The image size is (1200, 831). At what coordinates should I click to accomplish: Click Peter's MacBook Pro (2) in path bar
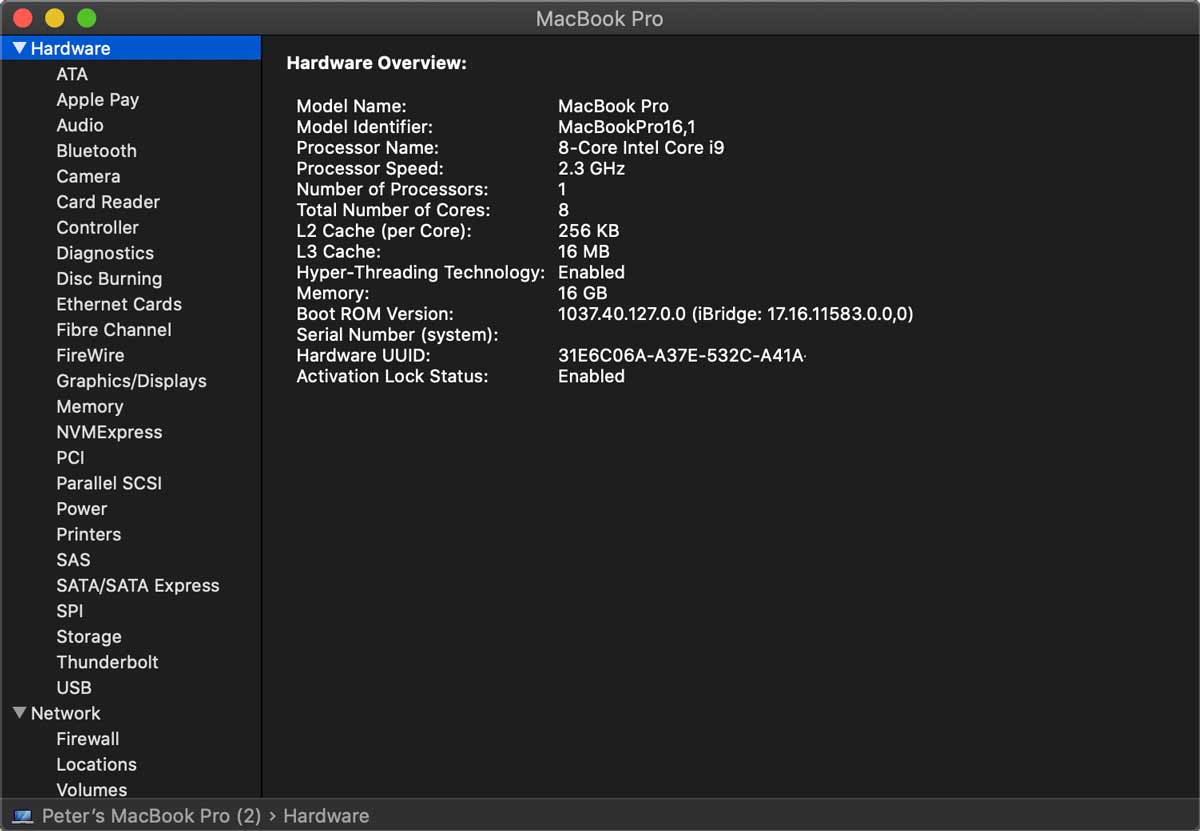point(151,816)
